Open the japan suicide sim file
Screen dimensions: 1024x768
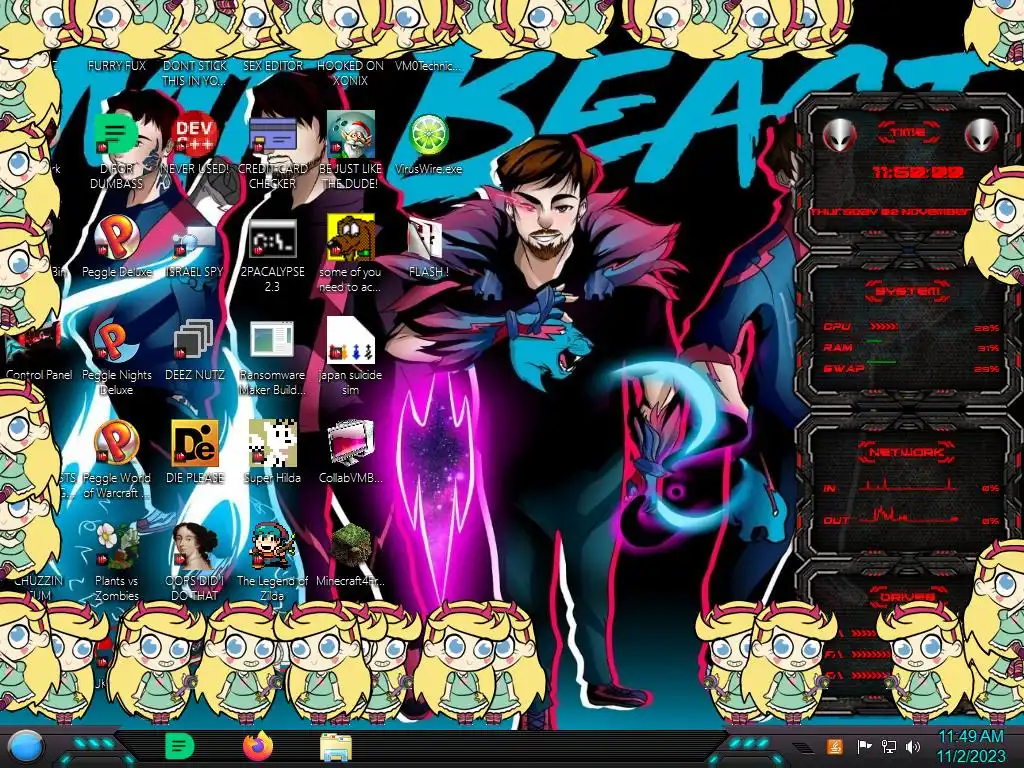[x=350, y=341]
